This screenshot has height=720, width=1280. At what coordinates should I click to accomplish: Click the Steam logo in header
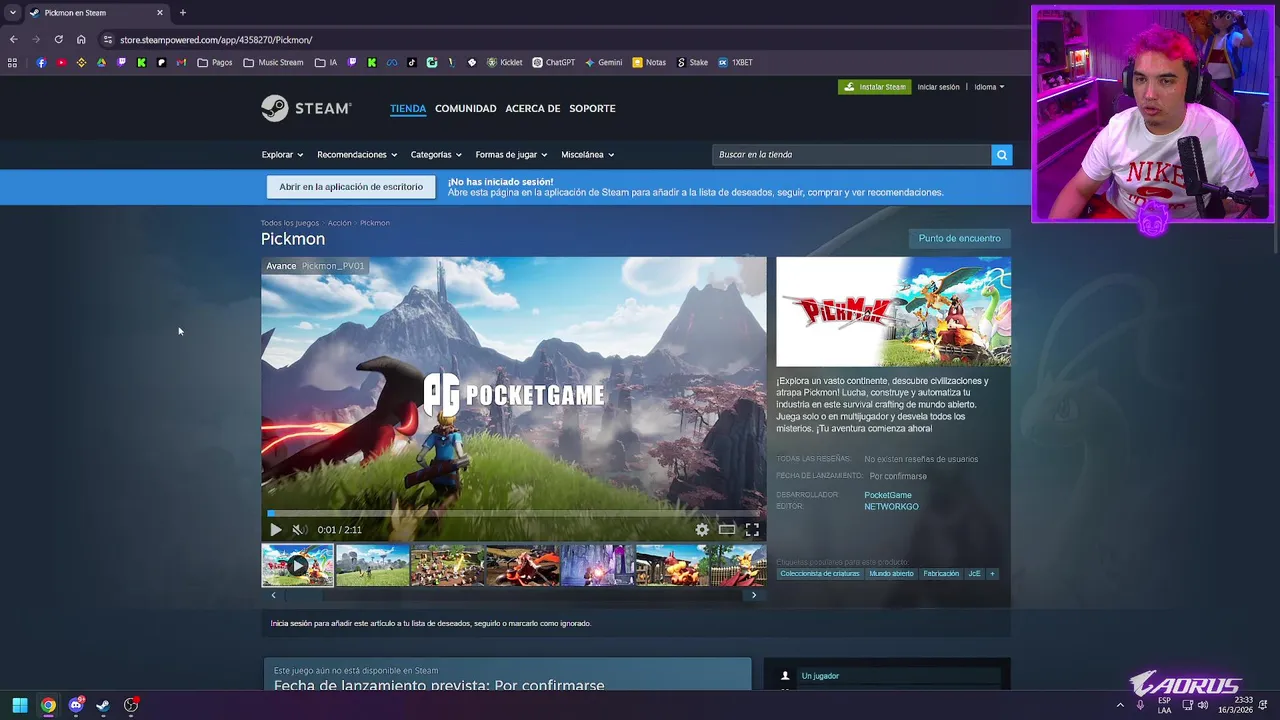coord(306,108)
